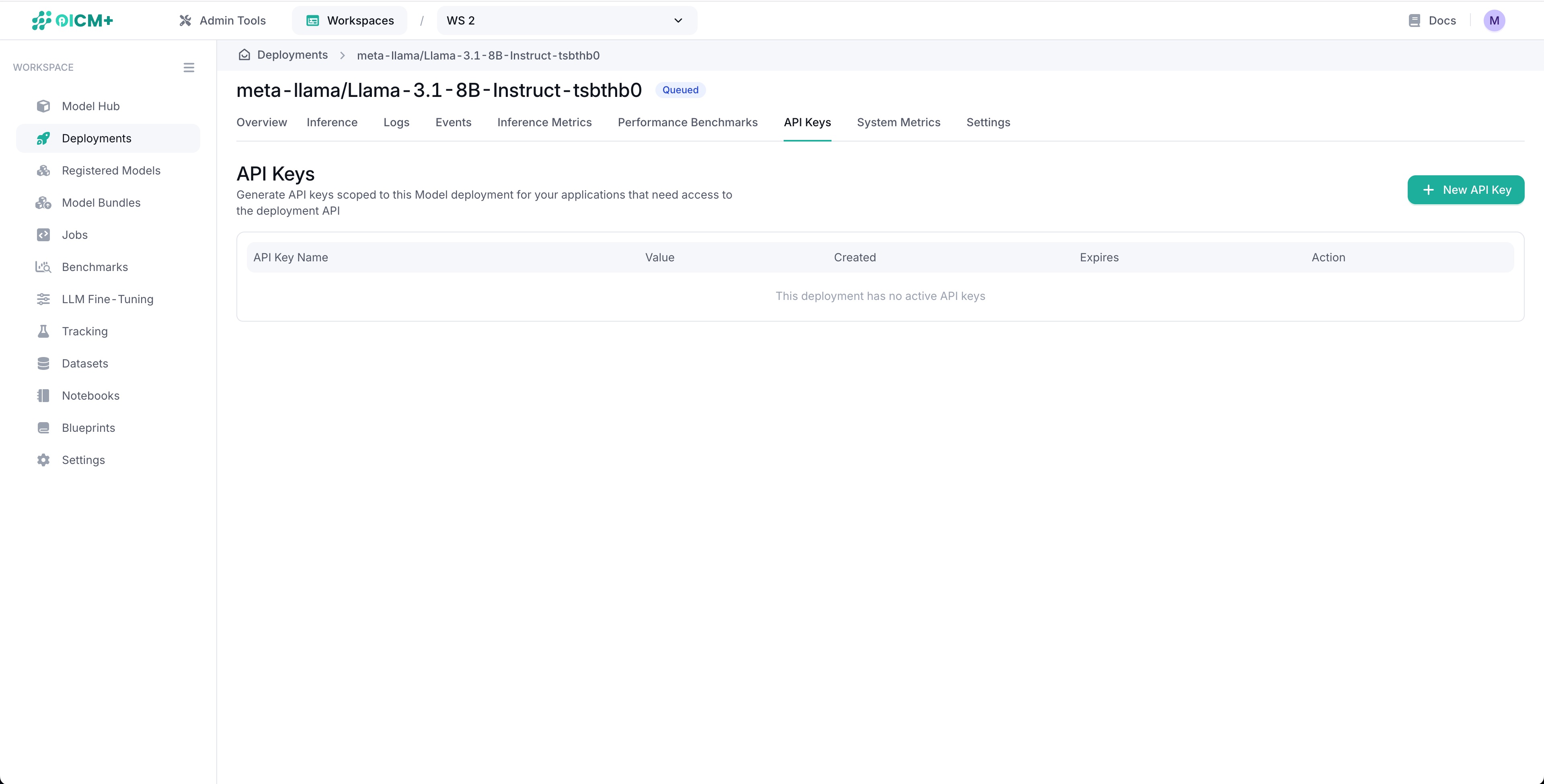The image size is (1544, 784).
Task: Click the Datasets database icon
Action: pyautogui.click(x=43, y=364)
